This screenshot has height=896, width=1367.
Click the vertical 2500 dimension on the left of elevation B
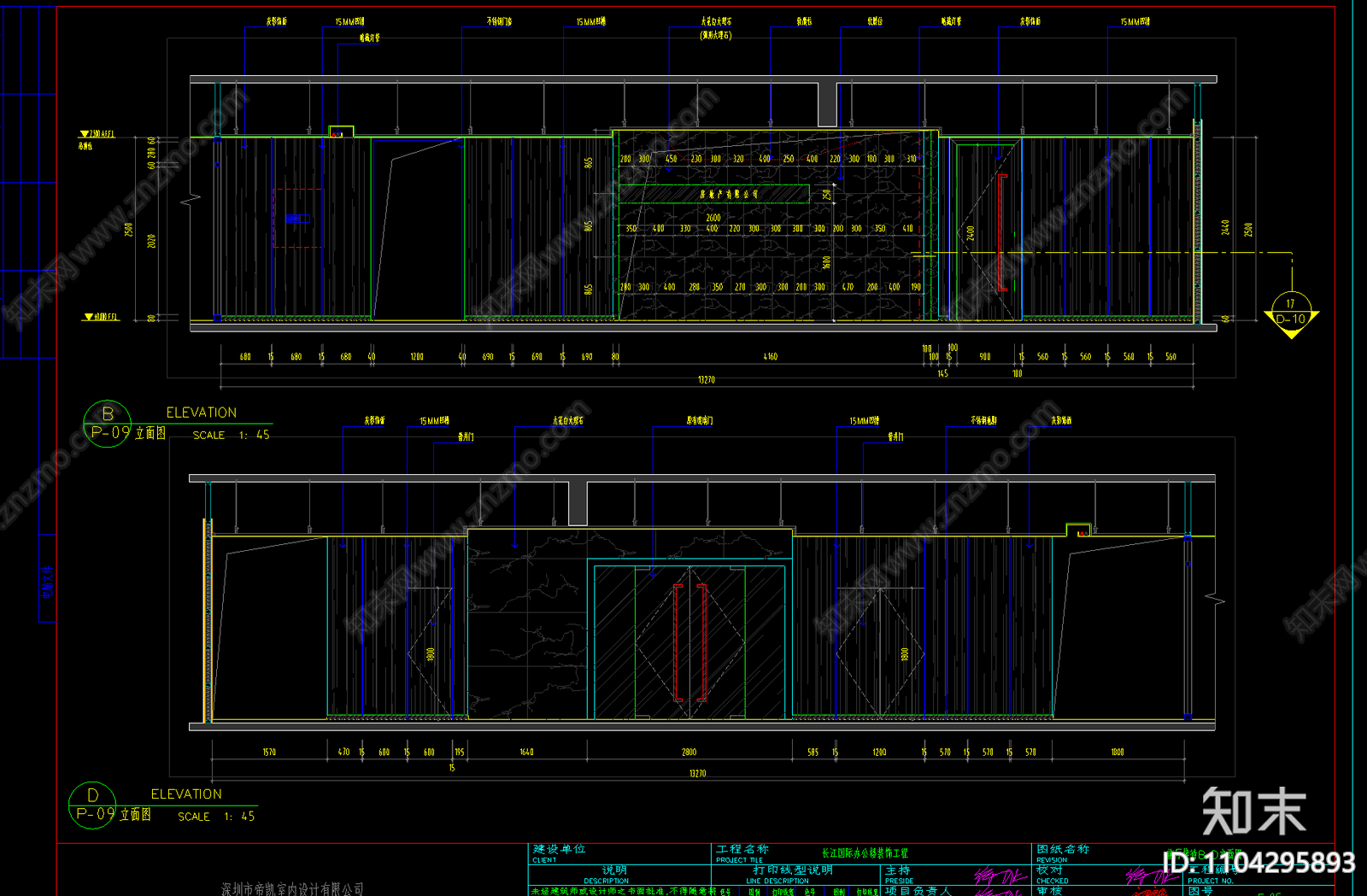click(129, 229)
